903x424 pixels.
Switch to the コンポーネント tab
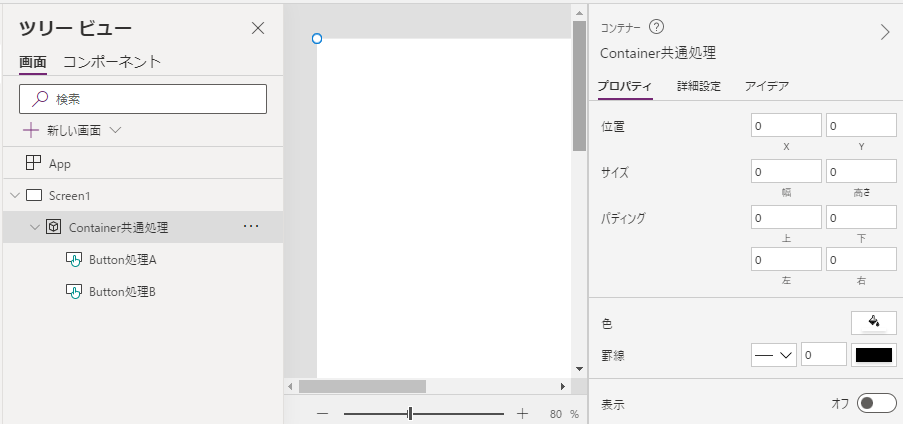[112, 62]
